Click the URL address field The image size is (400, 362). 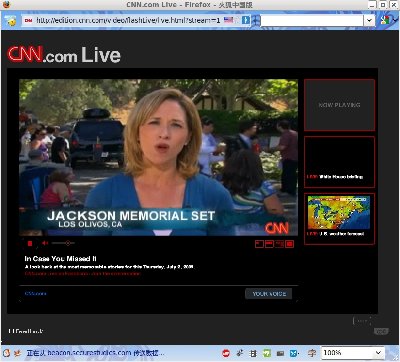(x=128, y=20)
